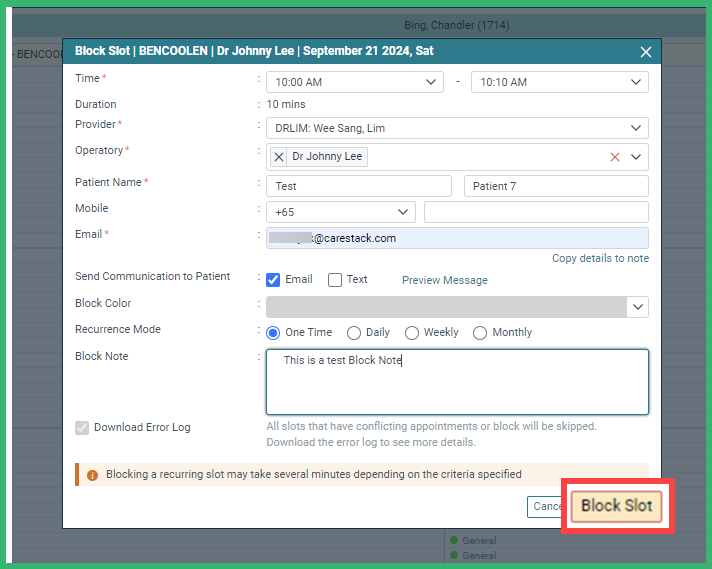712x569 pixels.
Task: Click the Duration value 10 mins
Action: tap(286, 104)
